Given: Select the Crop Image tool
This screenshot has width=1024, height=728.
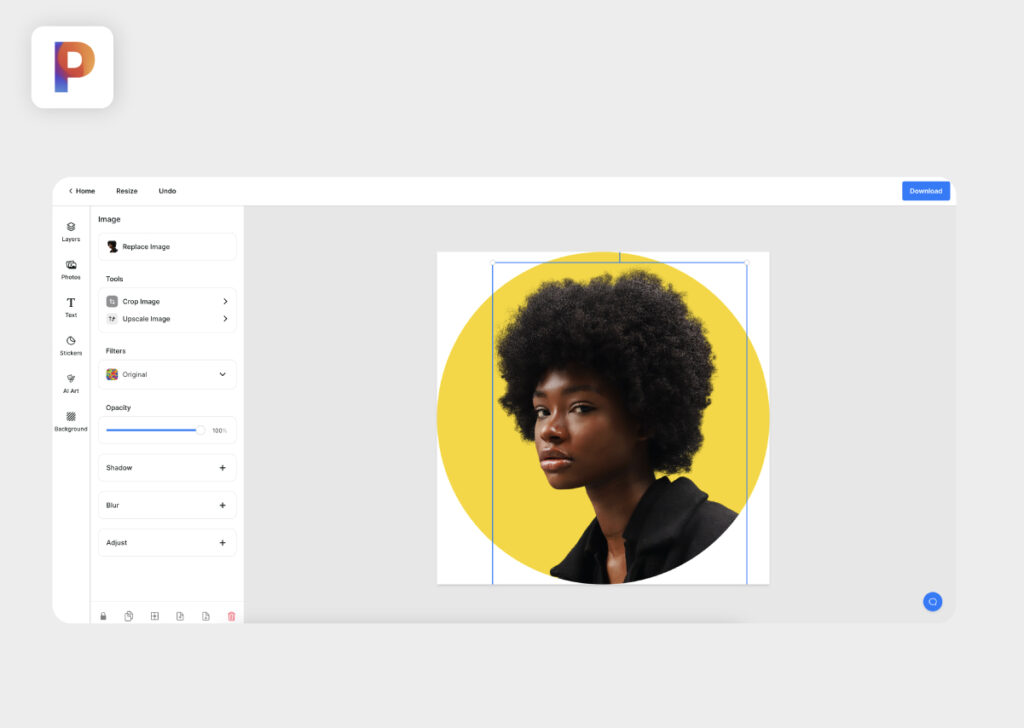Looking at the screenshot, I should [166, 301].
